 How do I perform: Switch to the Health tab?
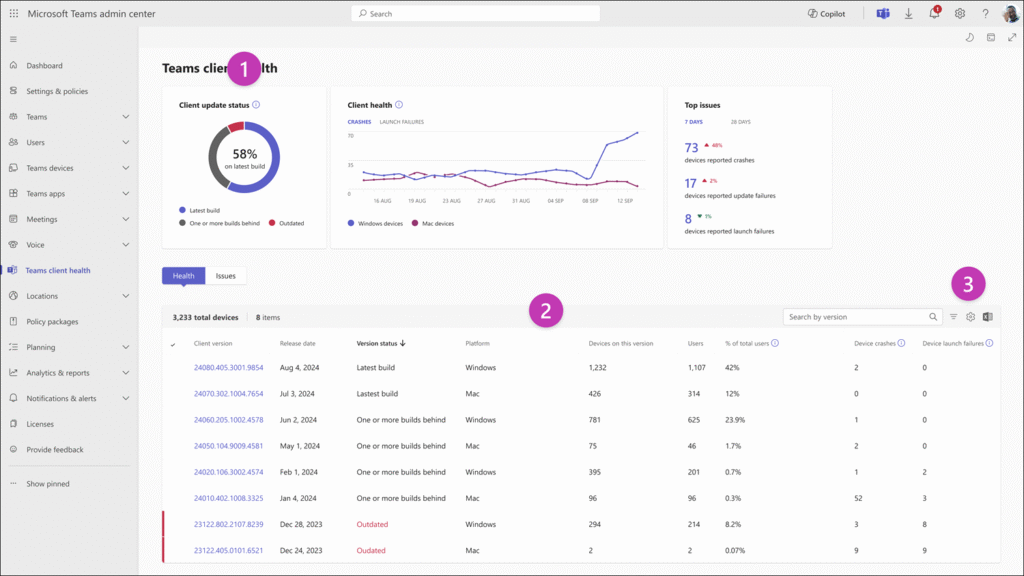(184, 276)
